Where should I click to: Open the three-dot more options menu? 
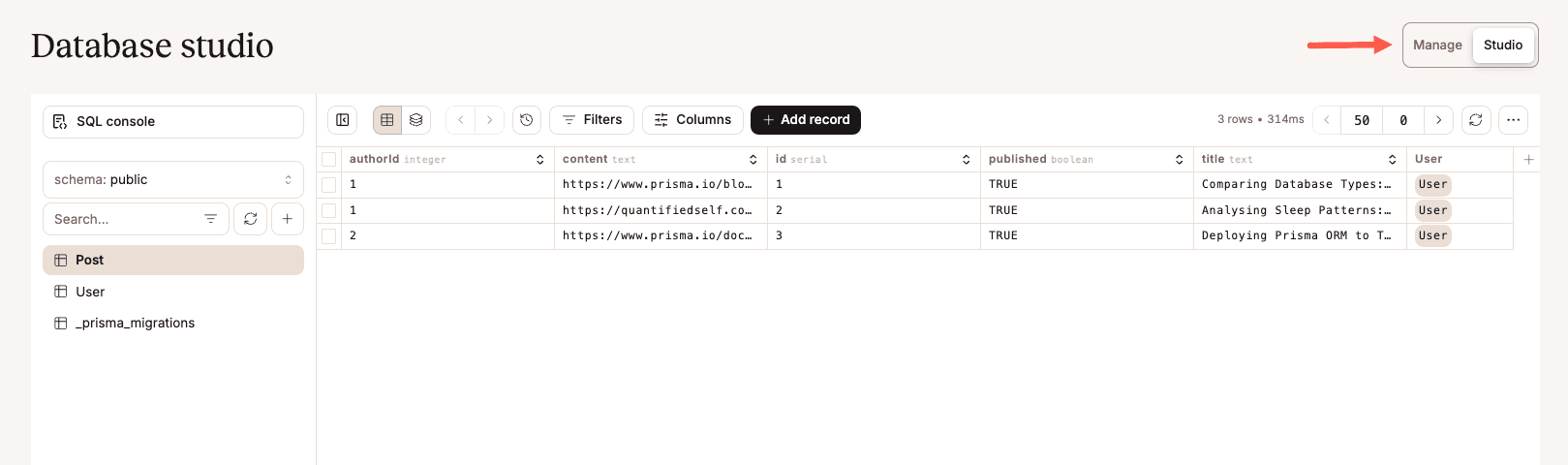pos(1513,120)
